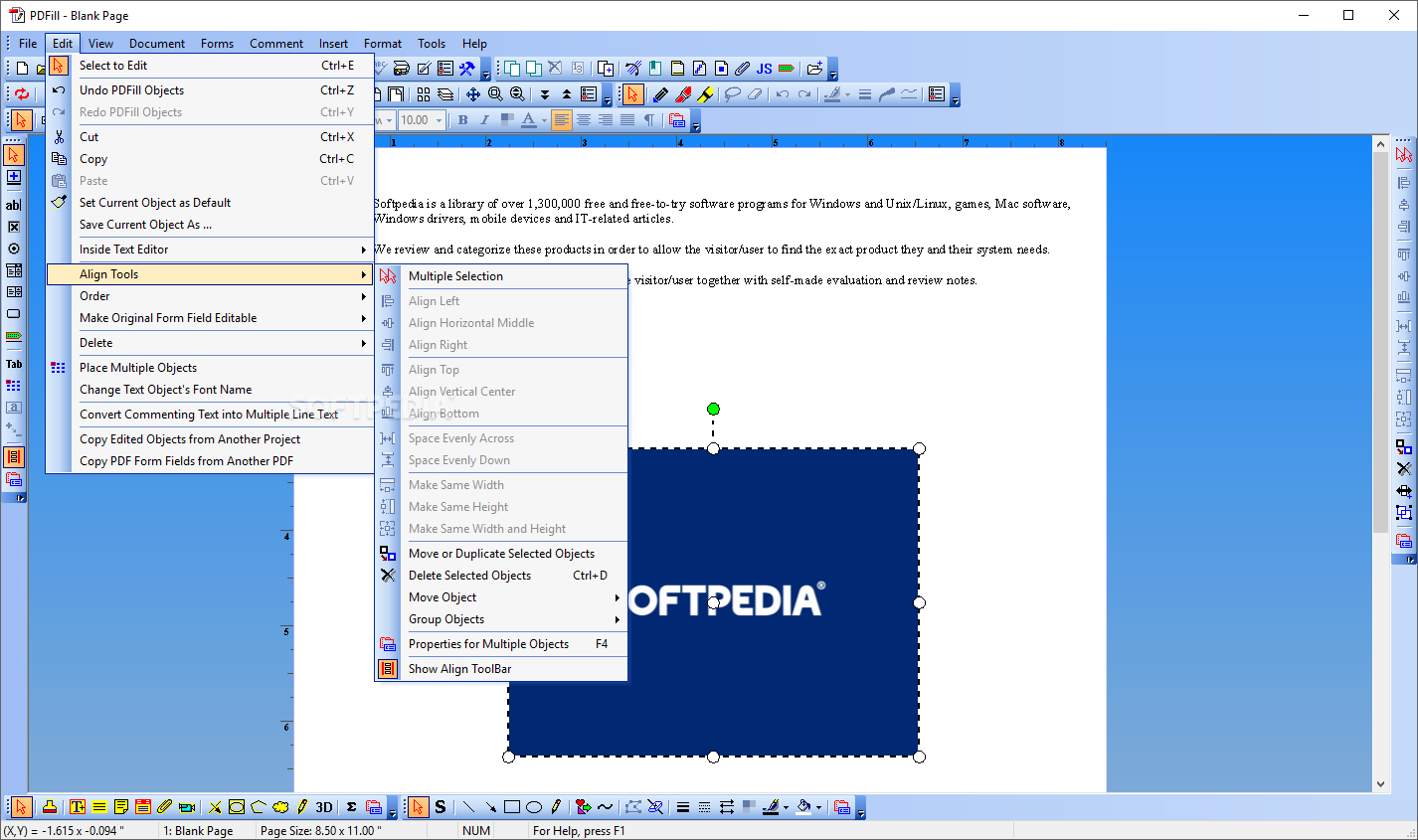Expand the Inside Text Editor submenu
This screenshot has width=1418, height=840.
[x=209, y=250]
